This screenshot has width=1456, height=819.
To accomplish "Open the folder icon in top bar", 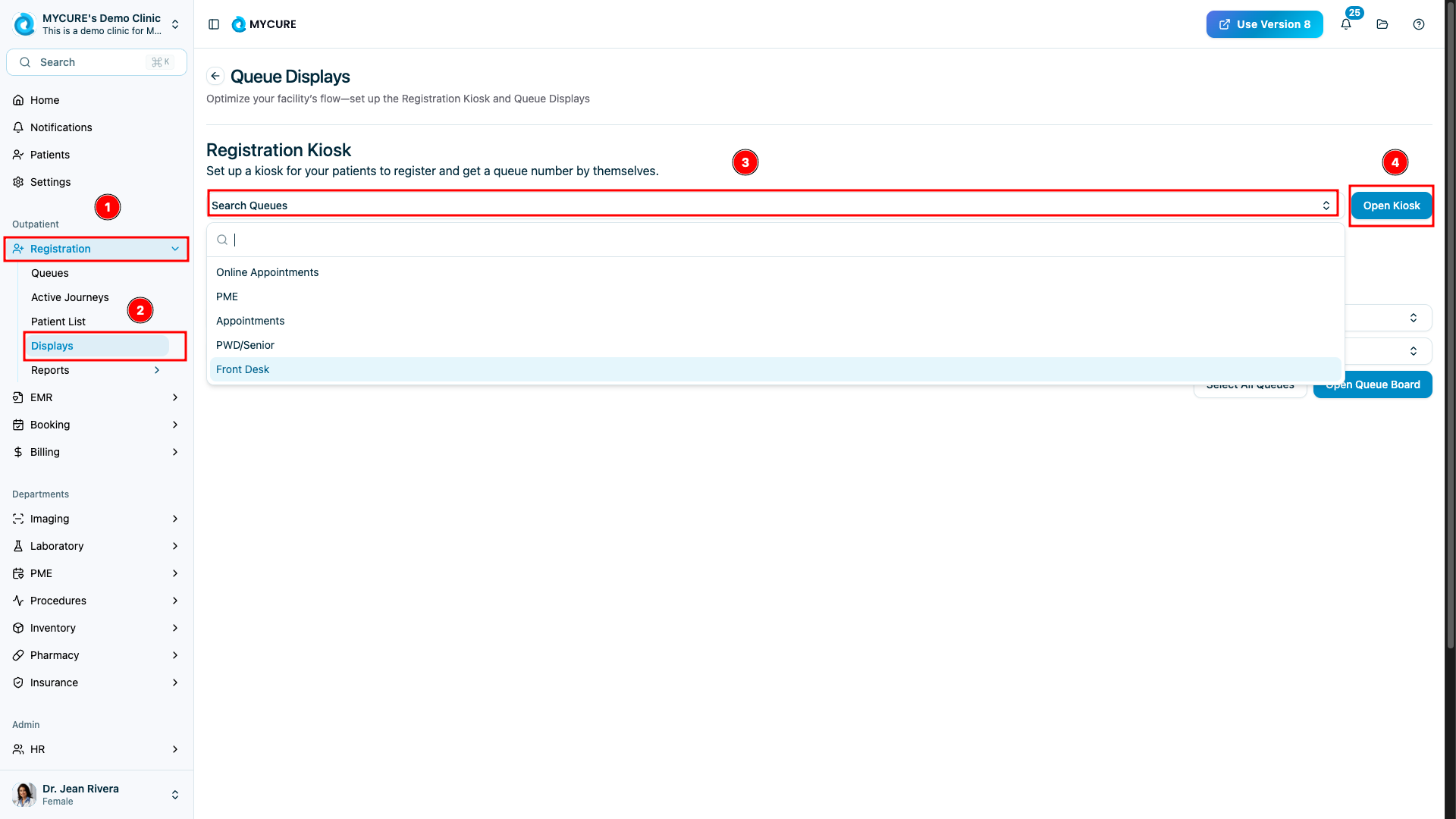I will point(1382,24).
